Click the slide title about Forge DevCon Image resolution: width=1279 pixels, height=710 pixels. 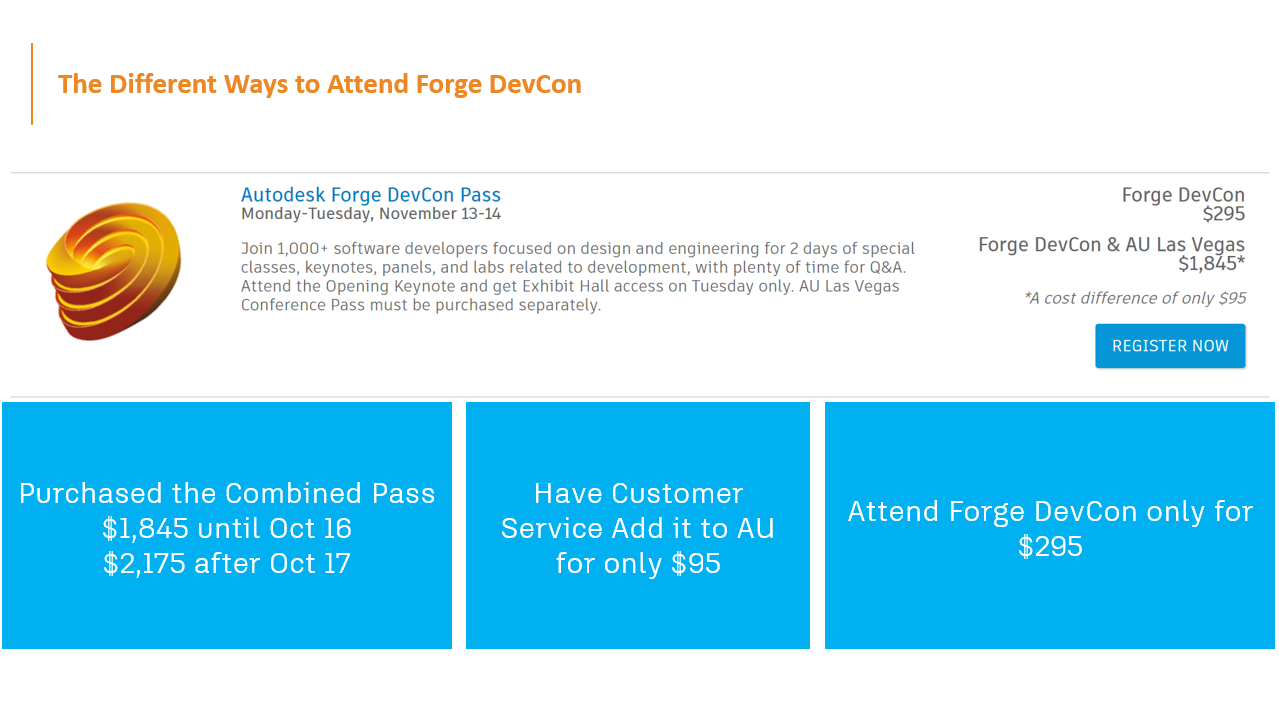(320, 84)
